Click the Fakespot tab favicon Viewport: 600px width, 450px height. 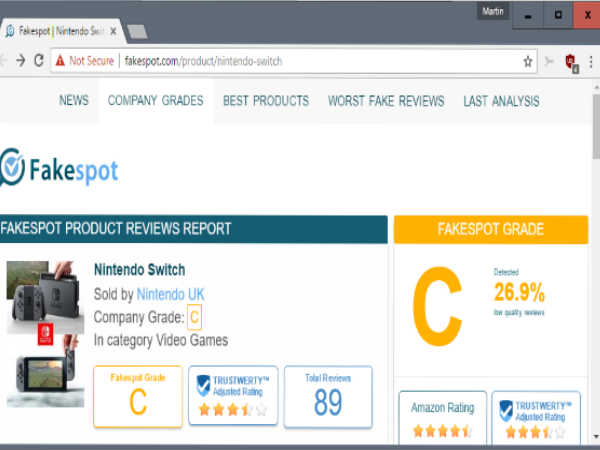pos(10,31)
